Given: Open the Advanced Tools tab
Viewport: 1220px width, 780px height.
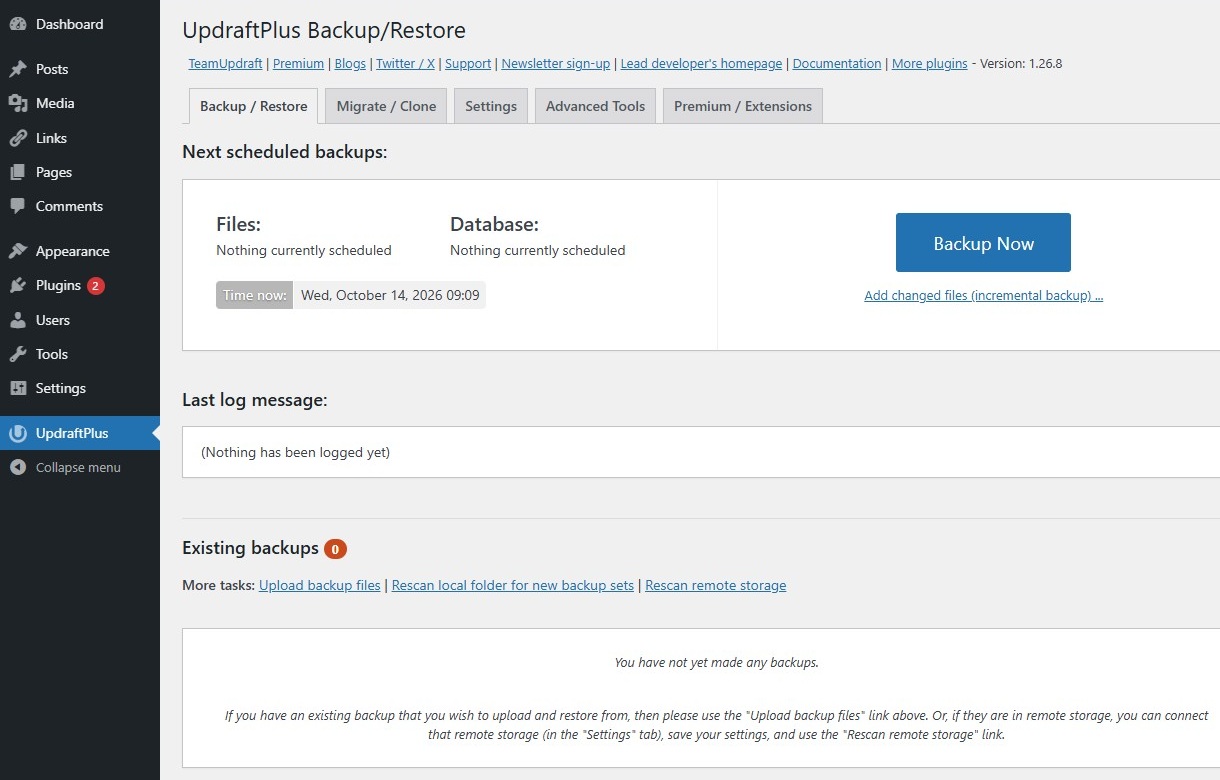Looking at the screenshot, I should pyautogui.click(x=596, y=106).
